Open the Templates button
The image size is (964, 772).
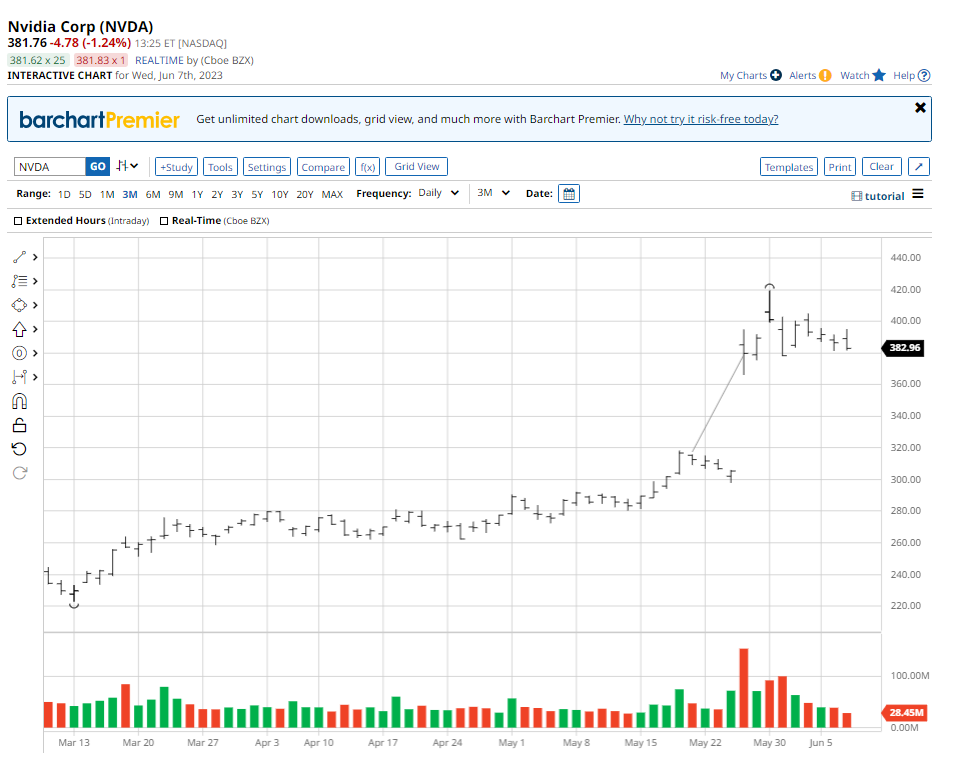tap(789, 167)
